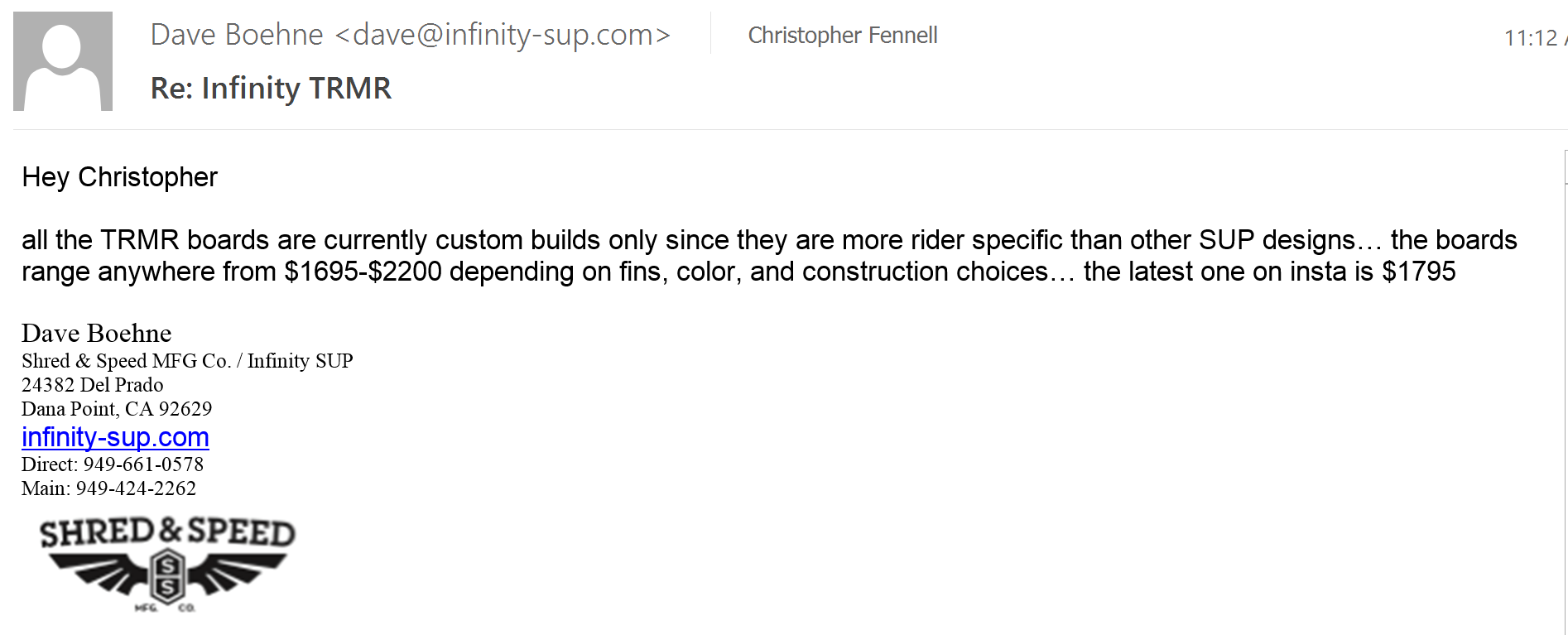1568x635 pixels.
Task: Click the Re: Infinity TRMR subject line
Action: pyautogui.click(x=271, y=89)
